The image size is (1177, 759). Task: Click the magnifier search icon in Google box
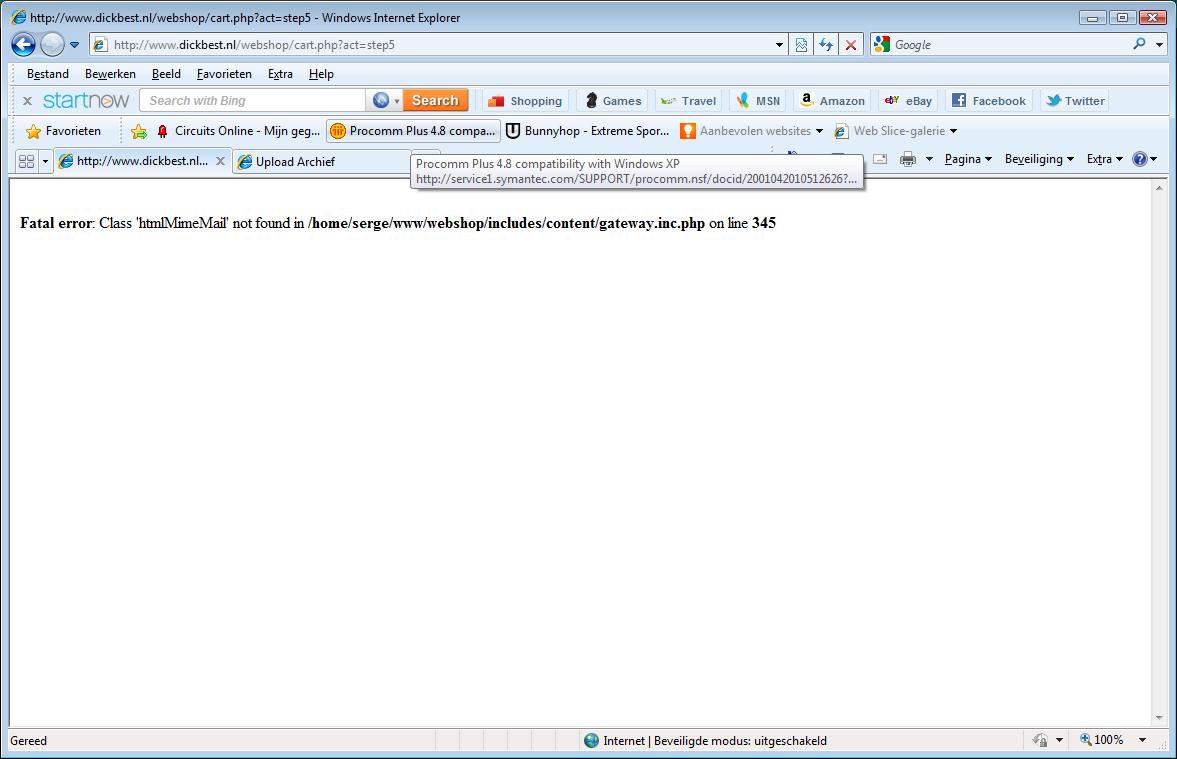pyautogui.click(x=1139, y=44)
